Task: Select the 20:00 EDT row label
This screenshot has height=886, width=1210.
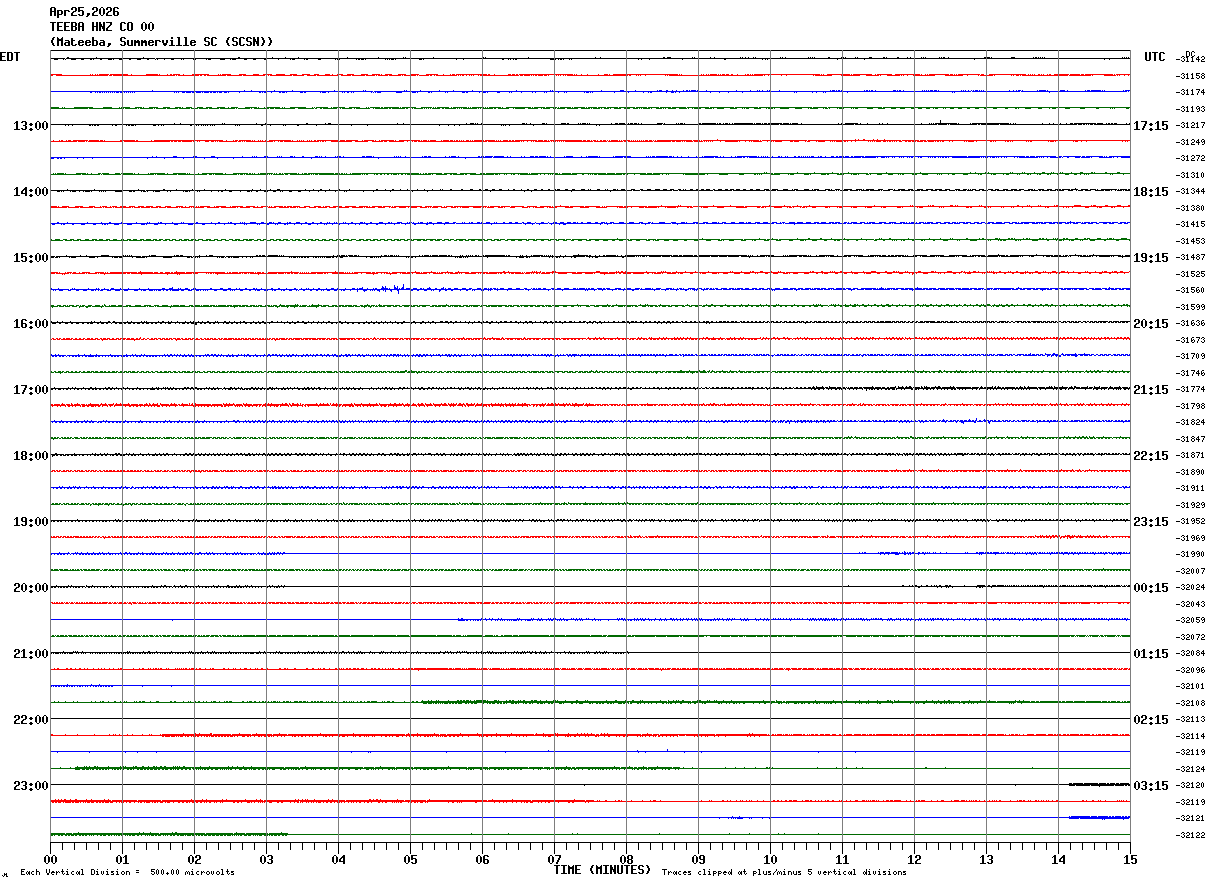Action: click(30, 588)
